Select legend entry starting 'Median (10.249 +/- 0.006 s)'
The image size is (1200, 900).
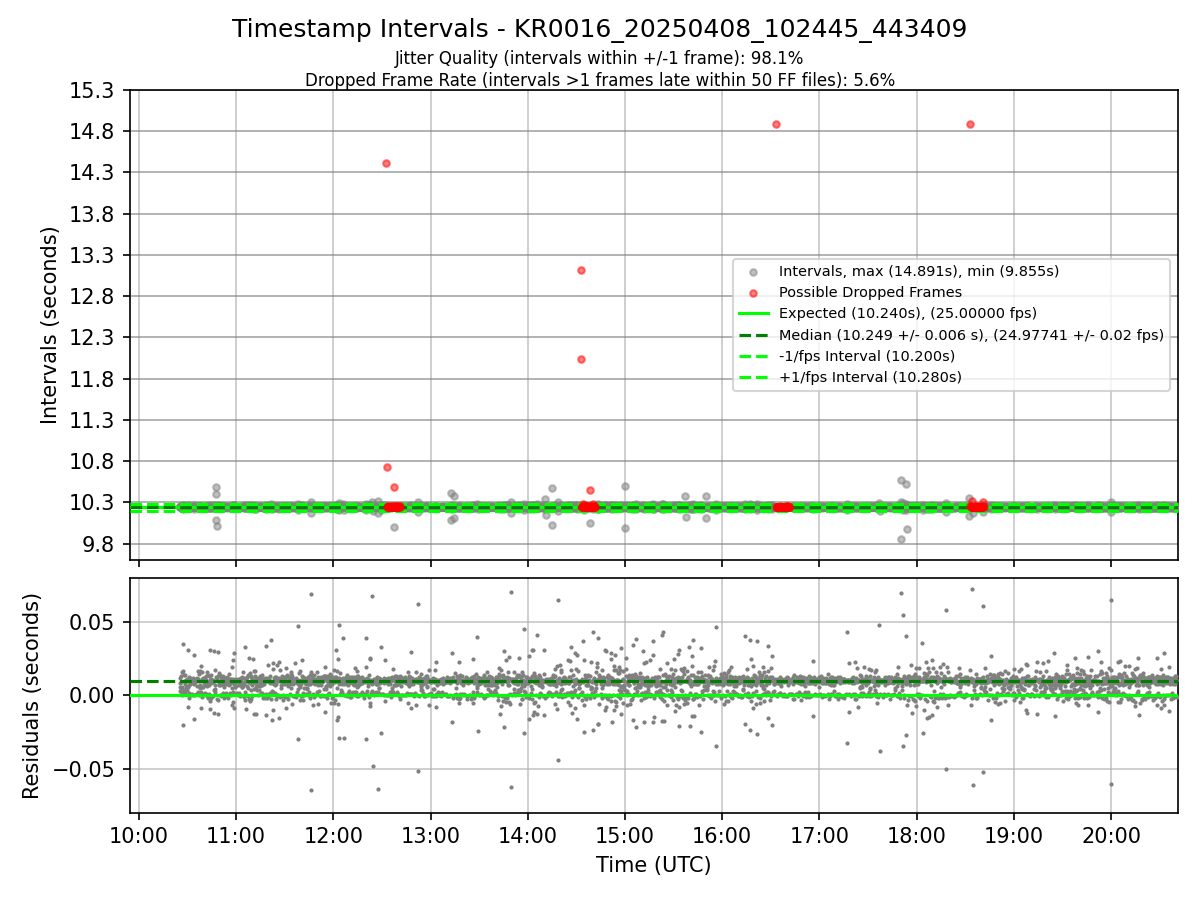pos(971,335)
